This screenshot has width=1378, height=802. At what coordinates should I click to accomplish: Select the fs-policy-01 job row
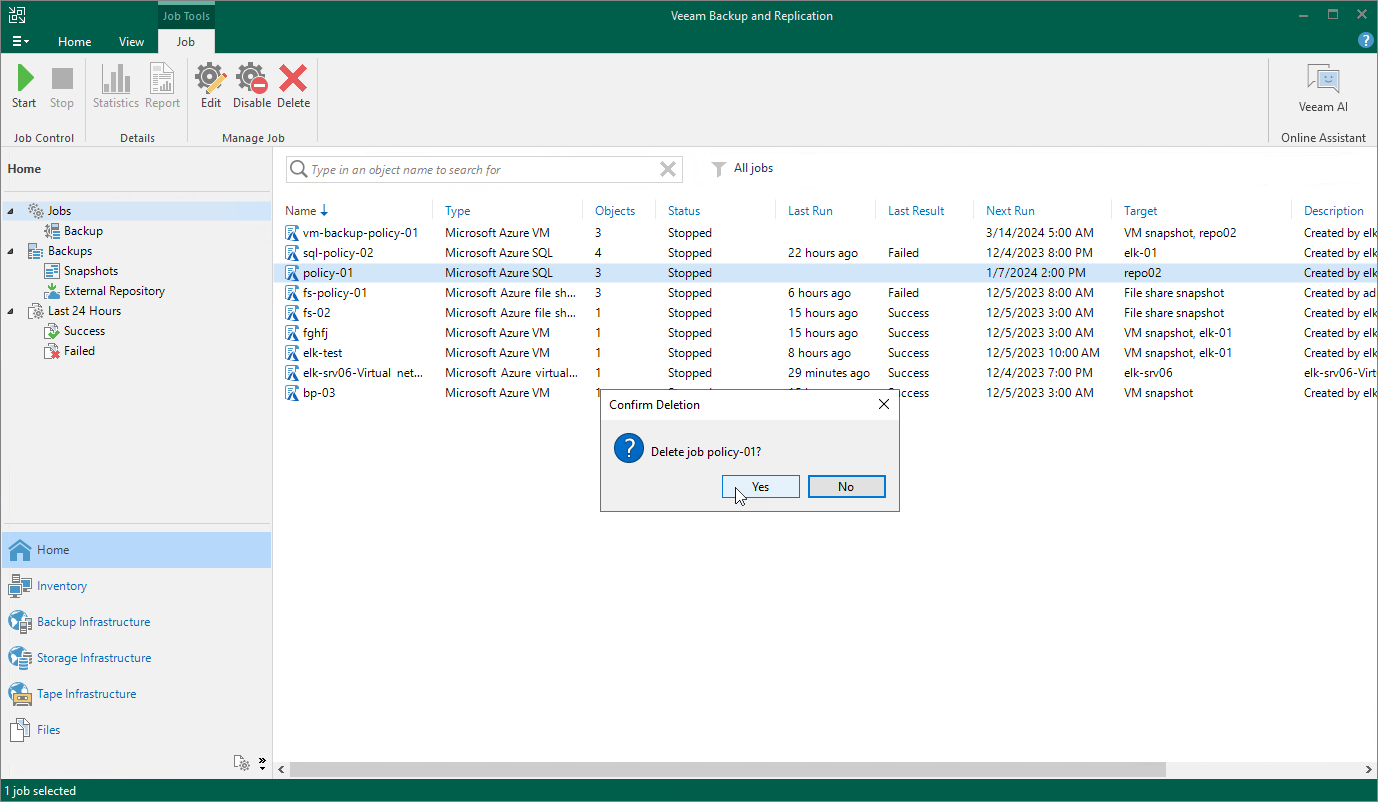[825, 293]
